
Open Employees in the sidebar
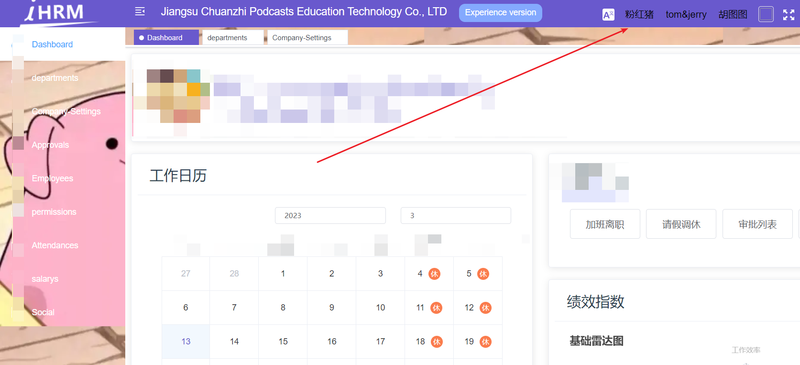53,179
